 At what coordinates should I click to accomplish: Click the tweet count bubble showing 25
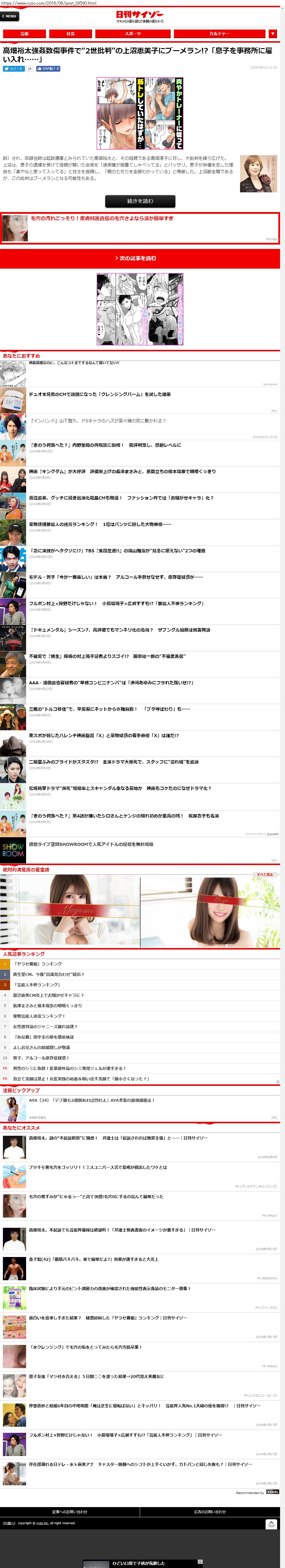[29, 69]
